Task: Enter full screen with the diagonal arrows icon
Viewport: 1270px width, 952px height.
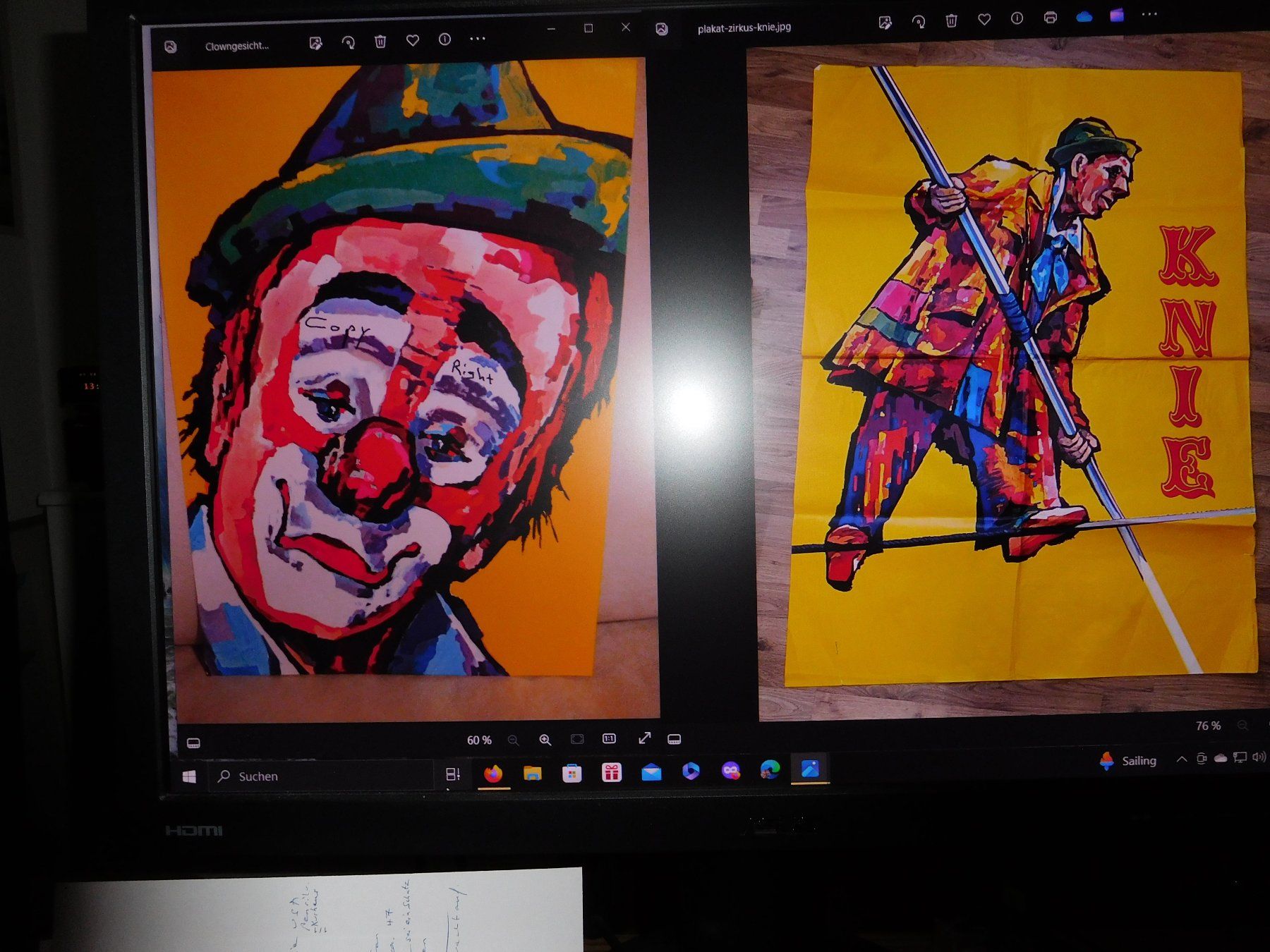Action: pyautogui.click(x=644, y=738)
